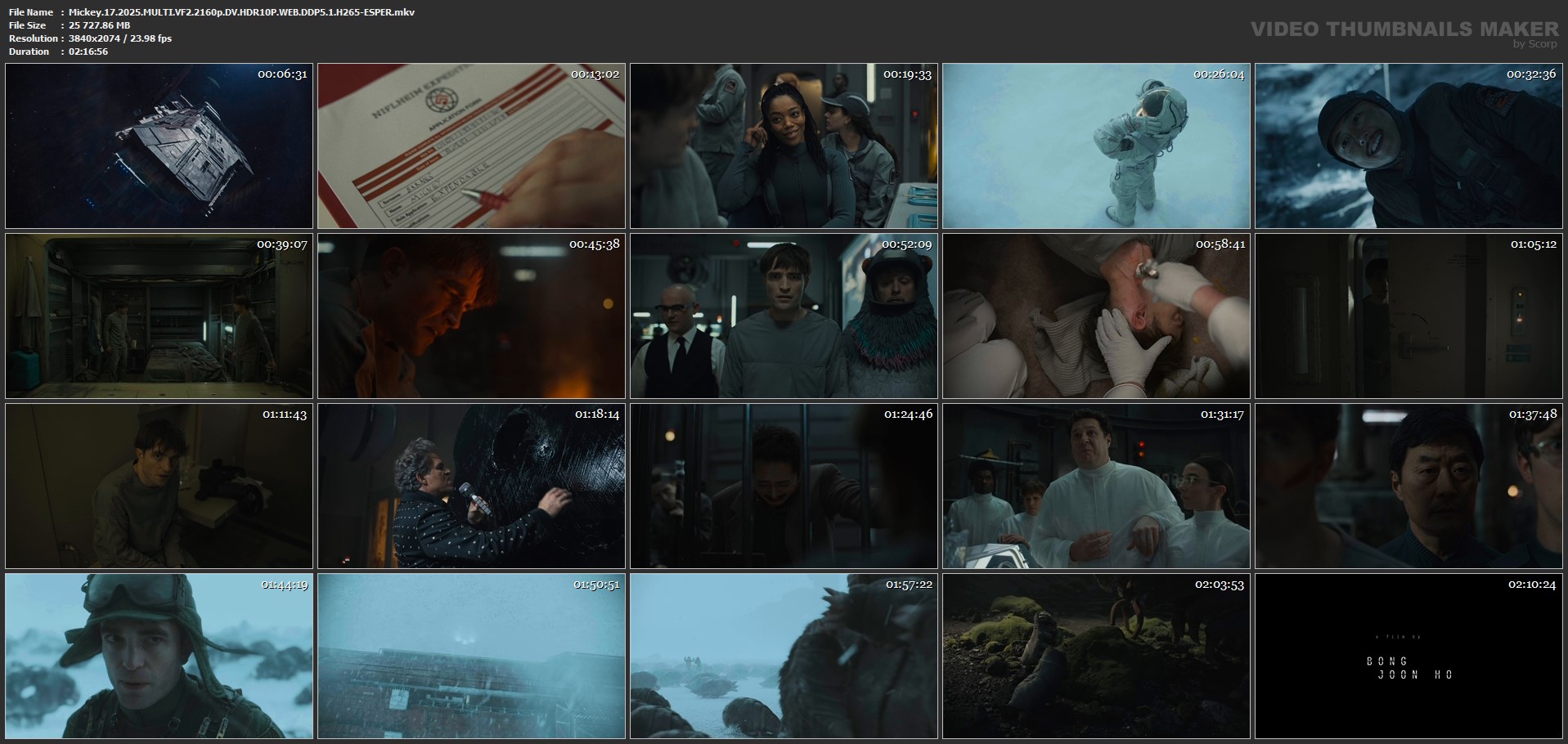
Task: Click the gloved hands thumbnail at 00:58:41
Action: 1096,316
